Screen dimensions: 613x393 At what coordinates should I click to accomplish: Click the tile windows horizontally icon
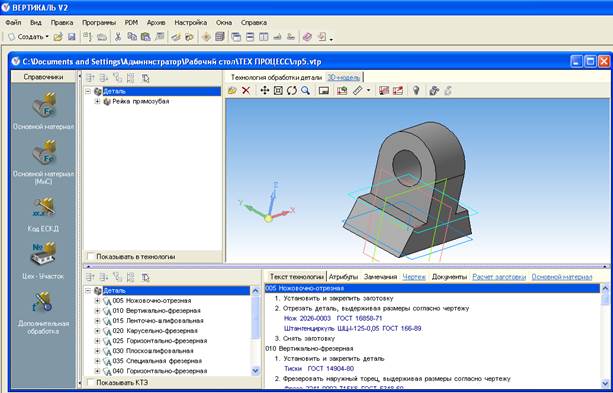[x=250, y=37]
